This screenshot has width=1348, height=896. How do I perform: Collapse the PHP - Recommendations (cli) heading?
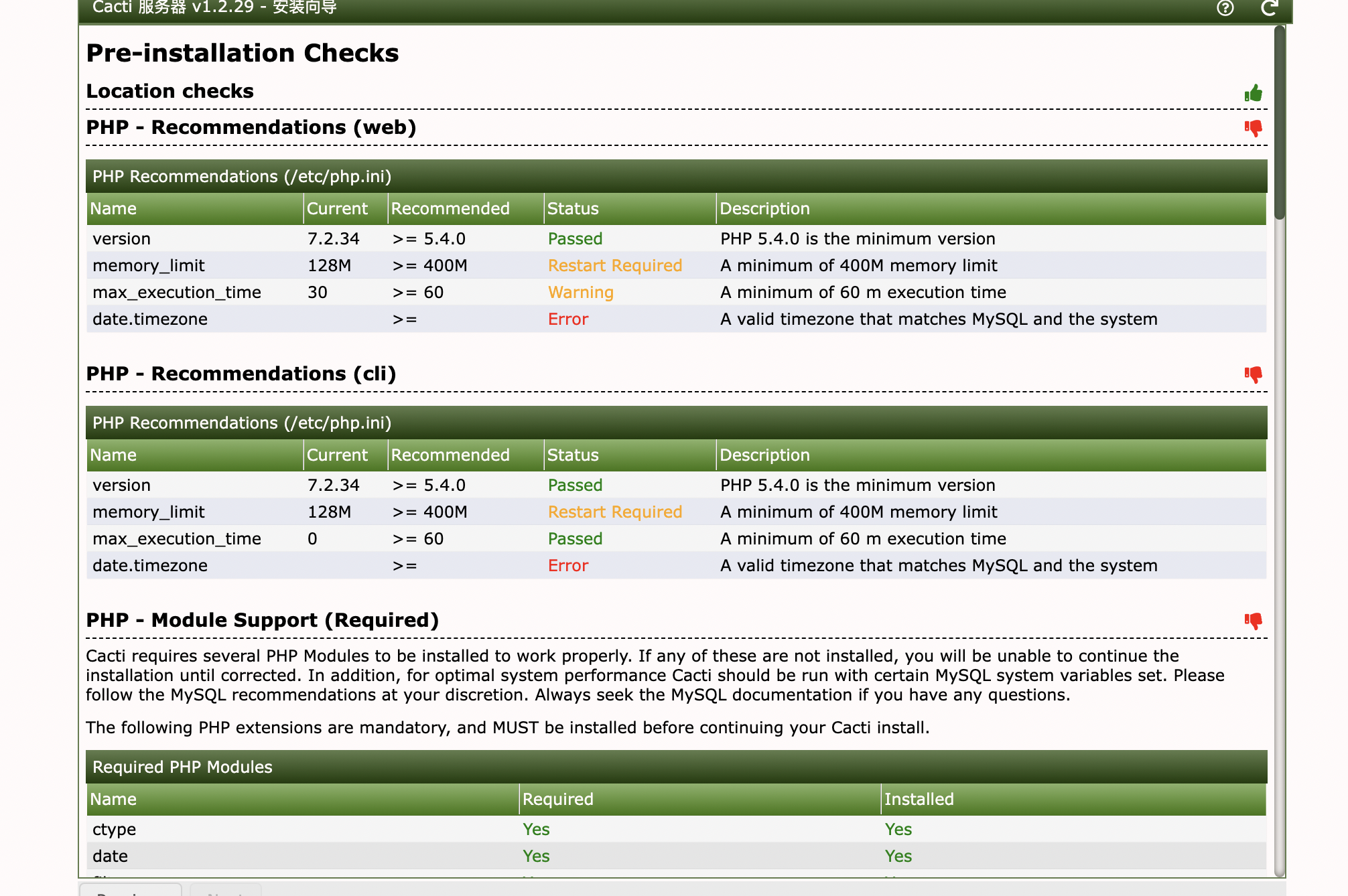tap(241, 374)
